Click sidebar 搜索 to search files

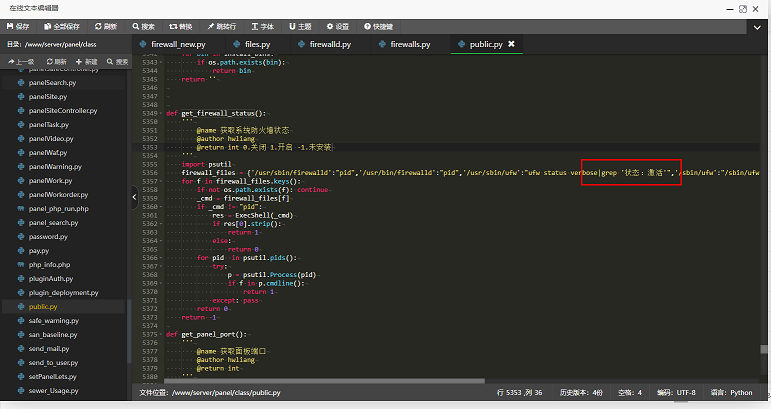pos(118,61)
